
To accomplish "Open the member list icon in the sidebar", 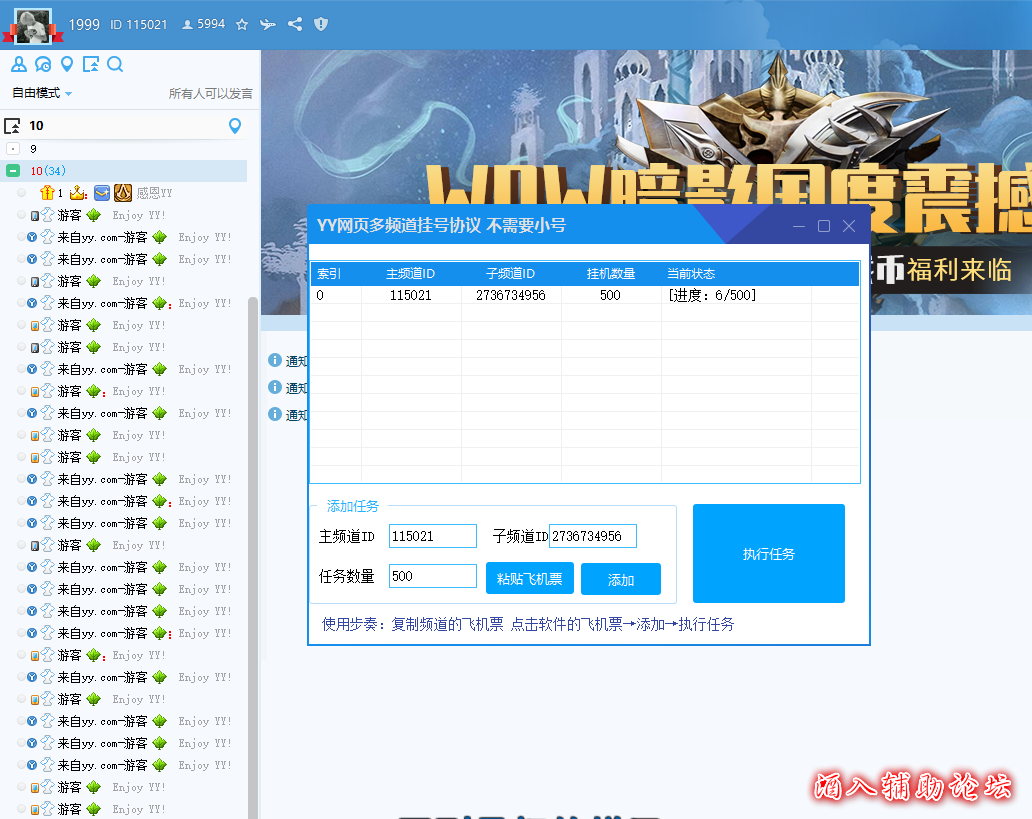I will [18, 63].
